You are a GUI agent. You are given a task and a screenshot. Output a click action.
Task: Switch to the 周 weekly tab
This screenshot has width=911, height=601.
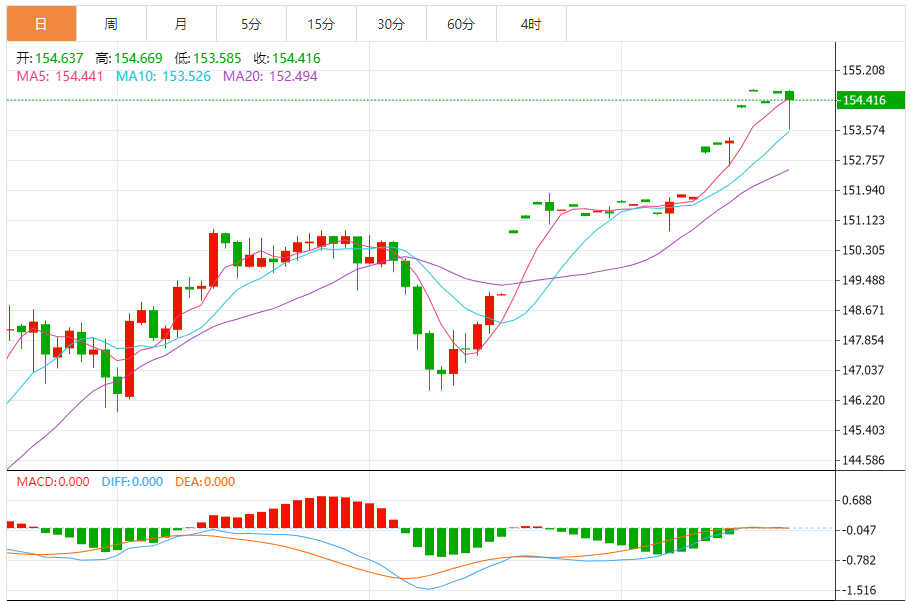(111, 24)
